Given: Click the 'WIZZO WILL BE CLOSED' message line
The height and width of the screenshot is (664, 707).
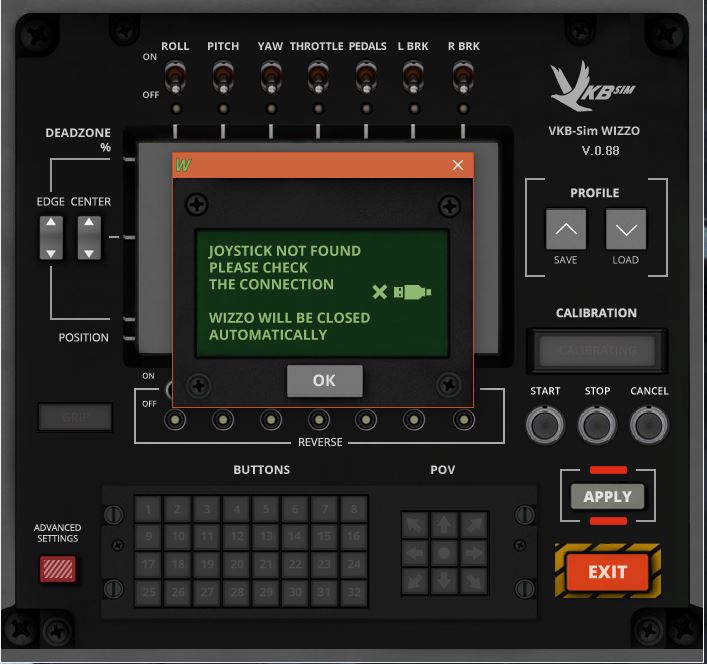Looking at the screenshot, I should [x=289, y=318].
